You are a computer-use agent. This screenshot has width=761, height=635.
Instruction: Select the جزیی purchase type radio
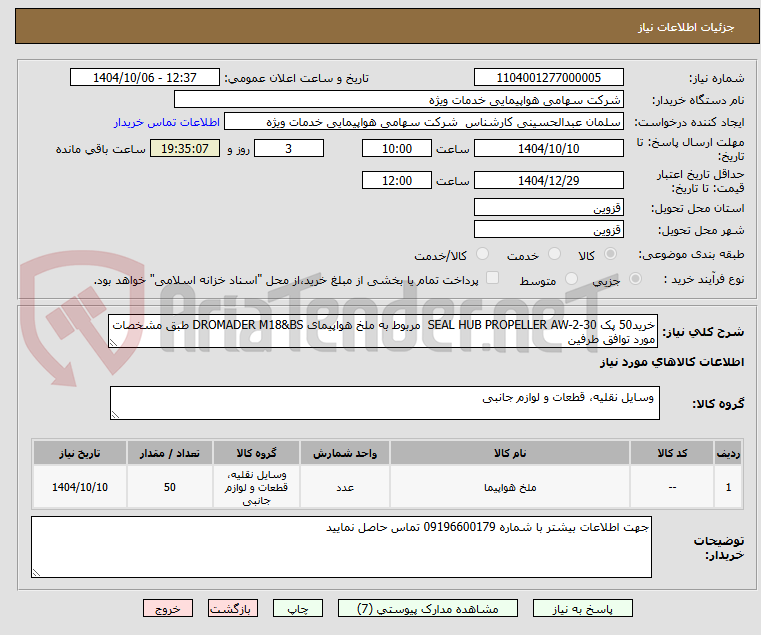coord(635,279)
